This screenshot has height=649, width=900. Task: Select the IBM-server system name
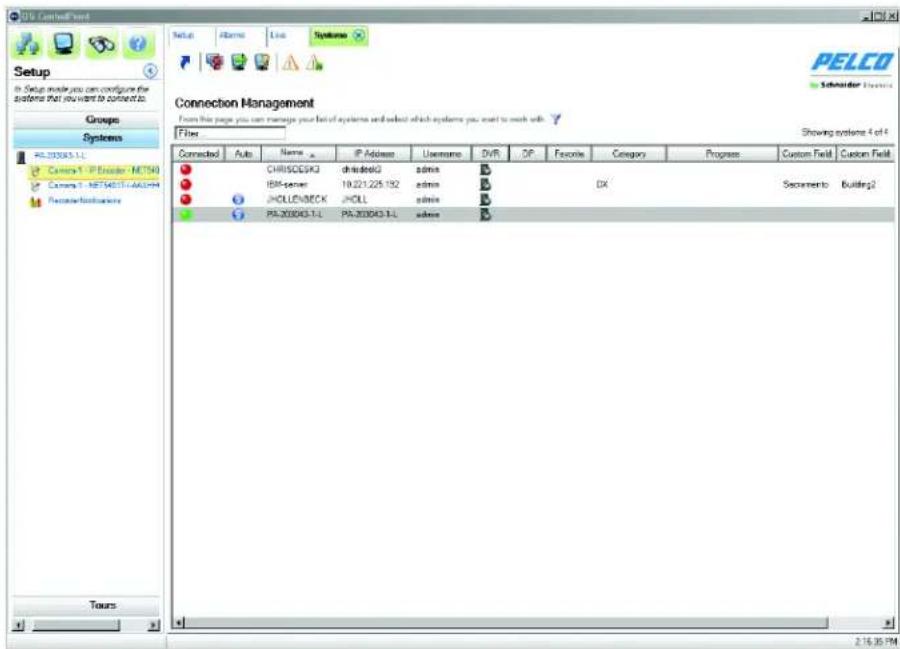(x=287, y=184)
